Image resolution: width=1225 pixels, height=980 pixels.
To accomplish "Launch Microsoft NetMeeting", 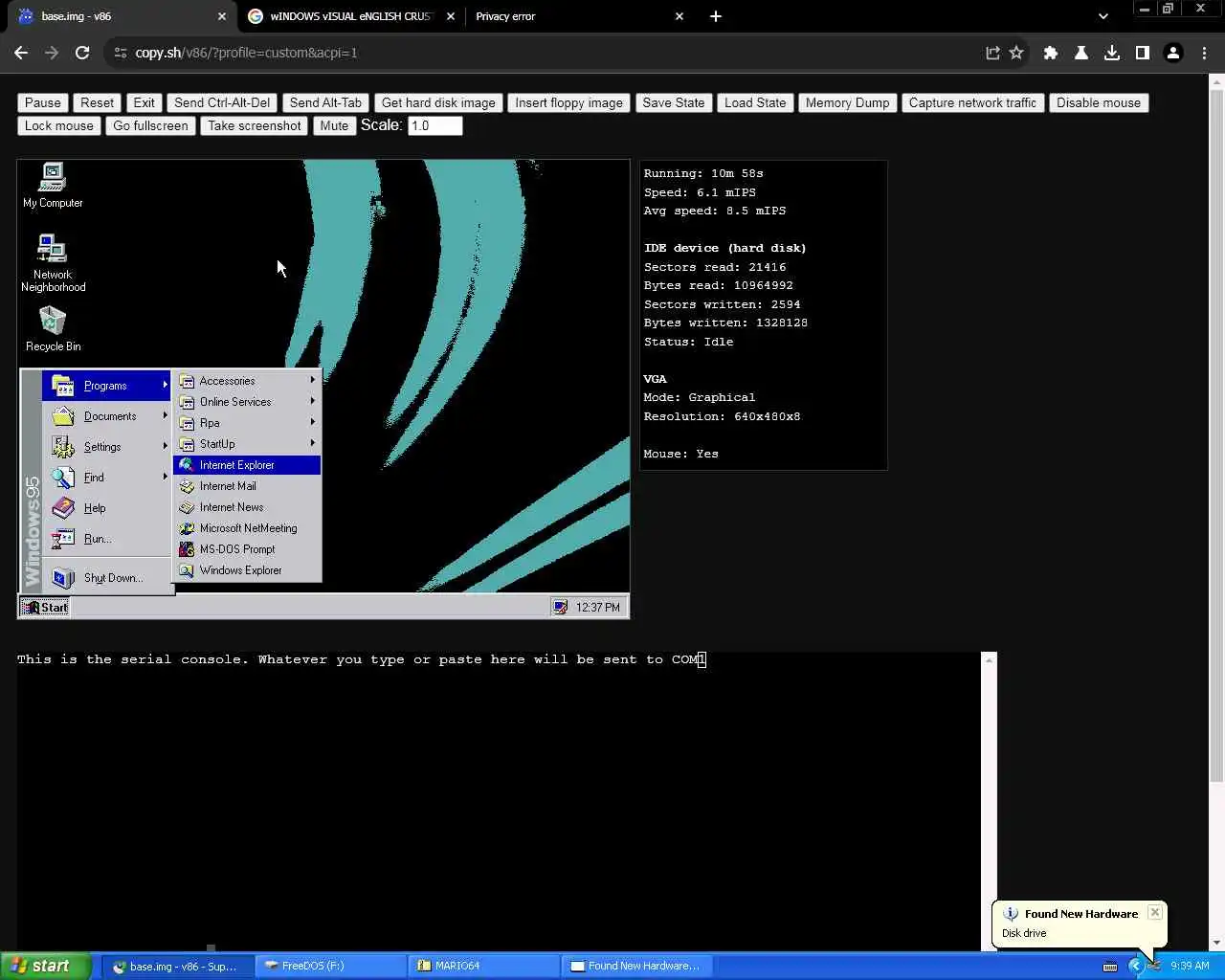I will (x=247, y=528).
